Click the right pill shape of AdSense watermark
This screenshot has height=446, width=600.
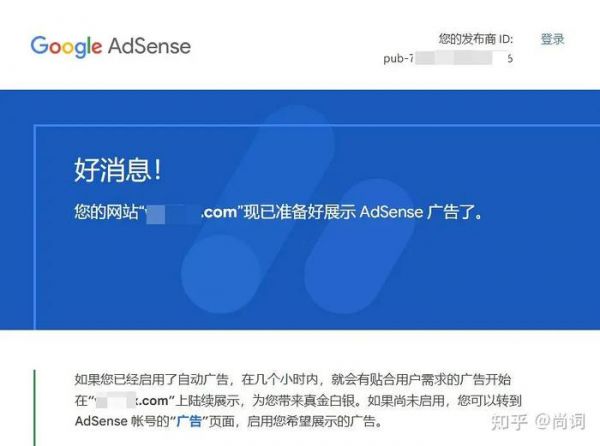360,247
